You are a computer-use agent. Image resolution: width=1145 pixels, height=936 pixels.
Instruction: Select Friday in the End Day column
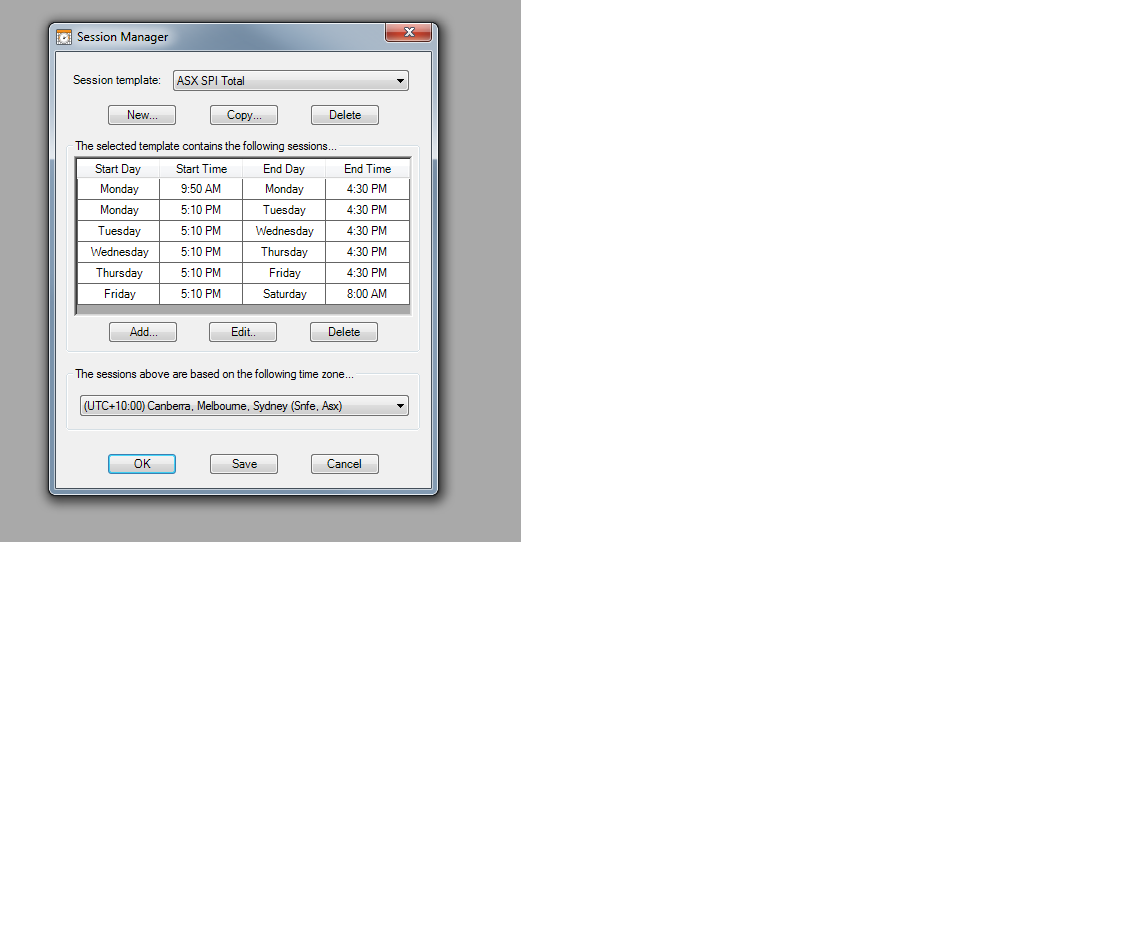[x=284, y=273]
